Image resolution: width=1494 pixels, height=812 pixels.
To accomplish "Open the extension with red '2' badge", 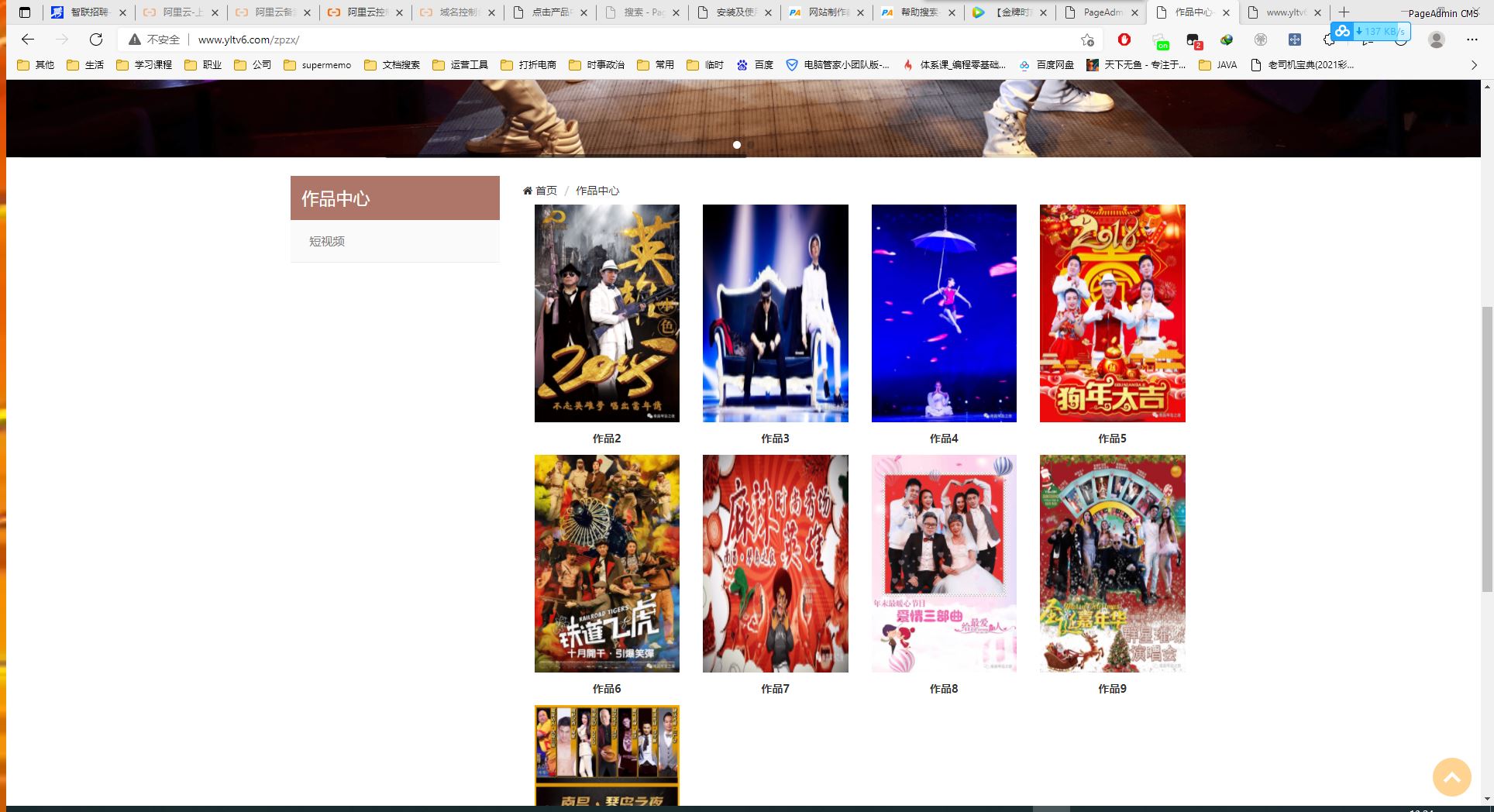I will point(1193,40).
